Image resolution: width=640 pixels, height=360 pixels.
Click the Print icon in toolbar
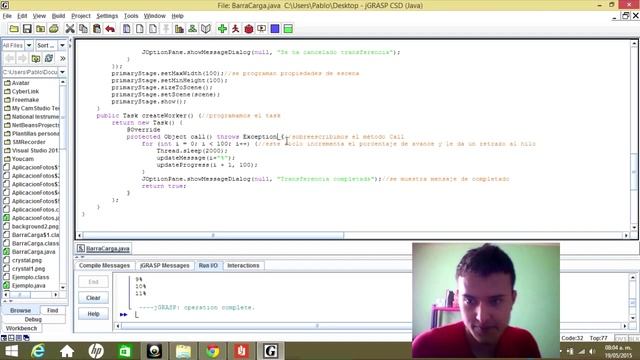[53, 29]
